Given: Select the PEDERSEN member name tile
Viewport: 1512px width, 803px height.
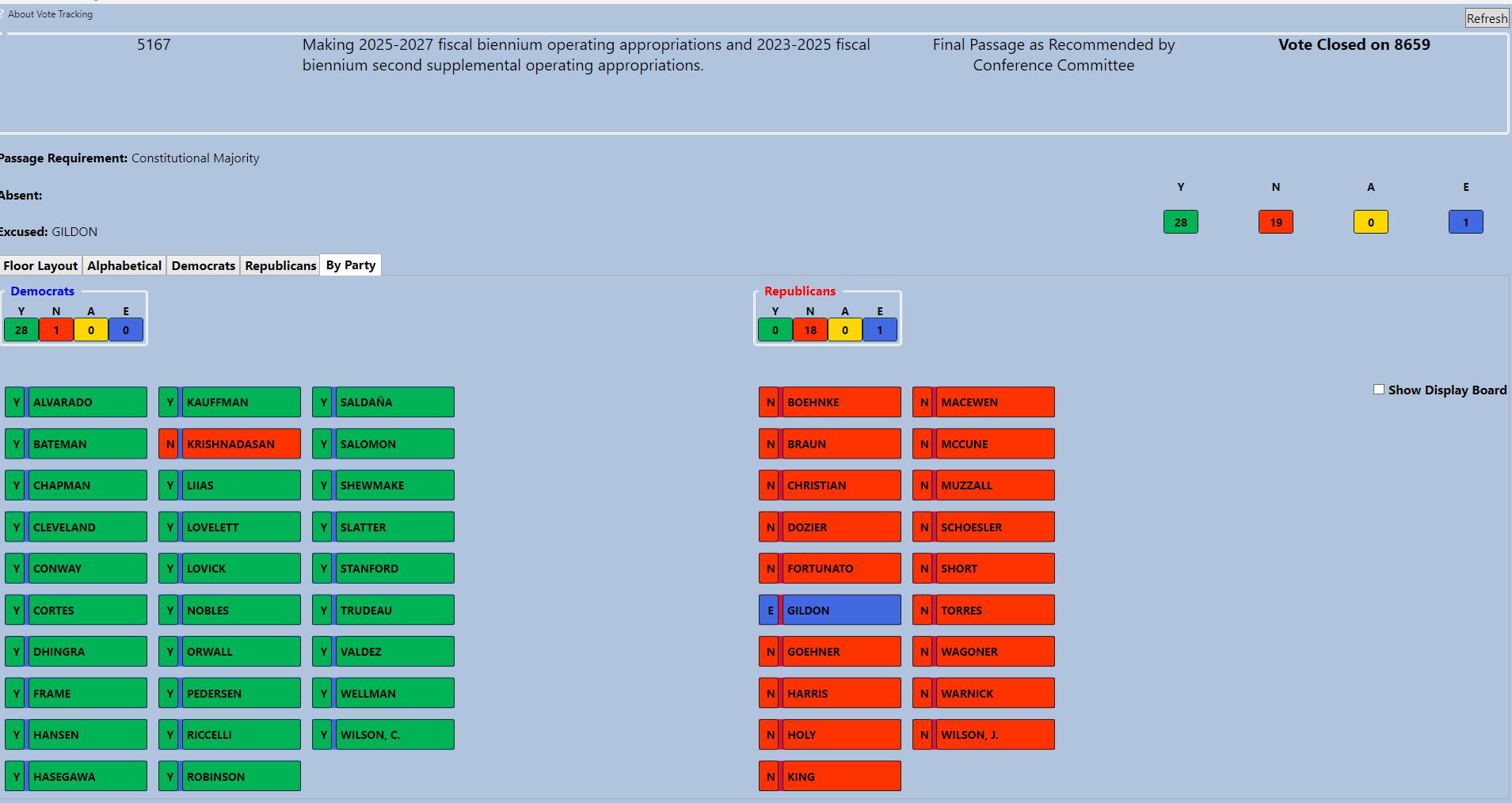Looking at the screenshot, I should 241,694.
